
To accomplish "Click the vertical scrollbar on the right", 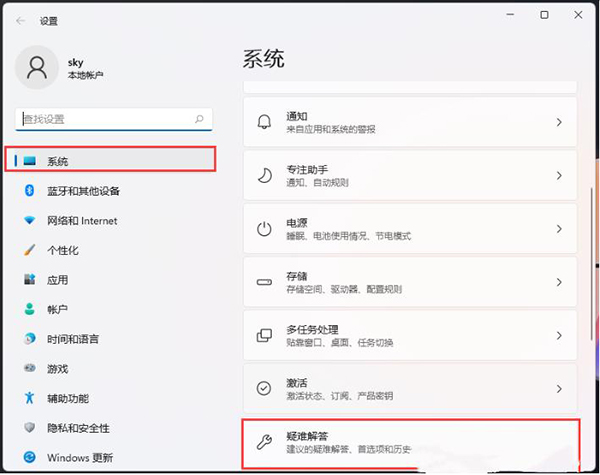I will tap(592, 264).
